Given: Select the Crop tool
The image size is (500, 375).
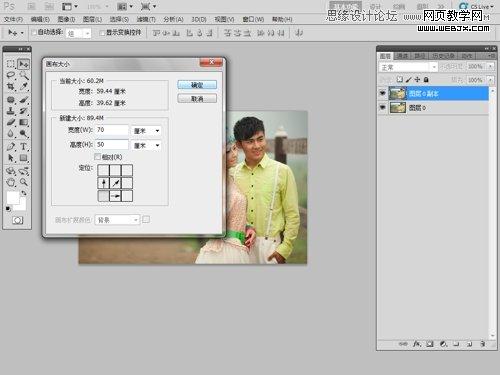Looking at the screenshot, I should [x=11, y=87].
